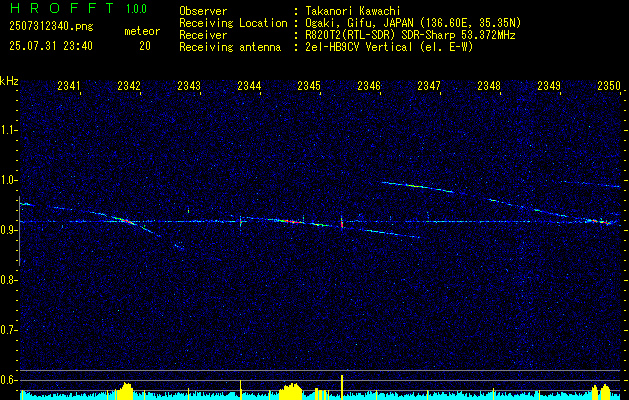Click the 0.7 kHz frequency label
Viewport: 629px width, 400px height.
[x=9, y=330]
